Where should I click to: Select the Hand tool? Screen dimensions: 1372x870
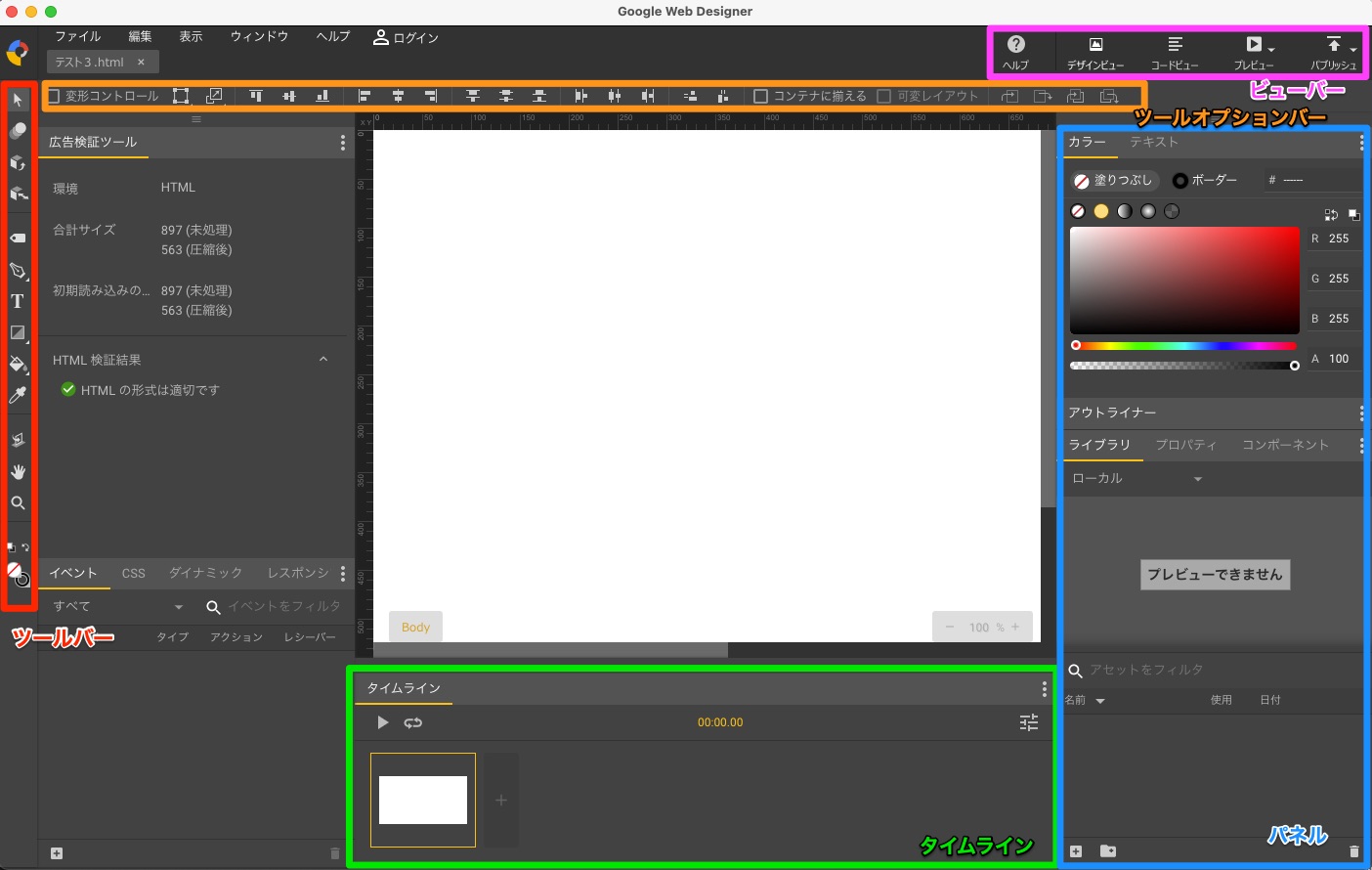18,471
